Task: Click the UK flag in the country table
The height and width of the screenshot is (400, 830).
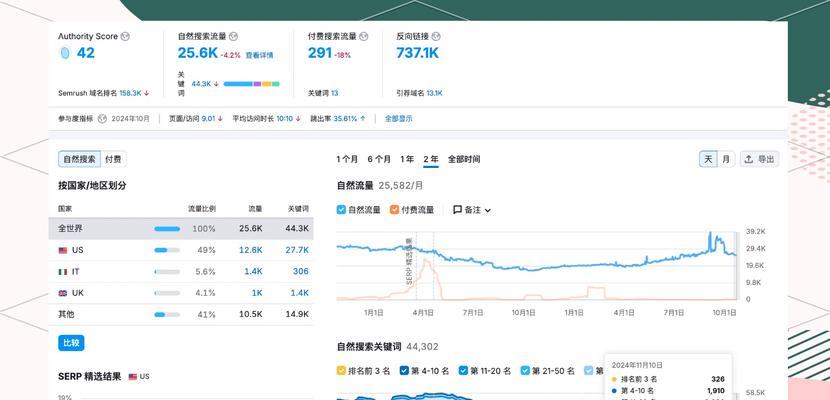Action: click(x=63, y=293)
